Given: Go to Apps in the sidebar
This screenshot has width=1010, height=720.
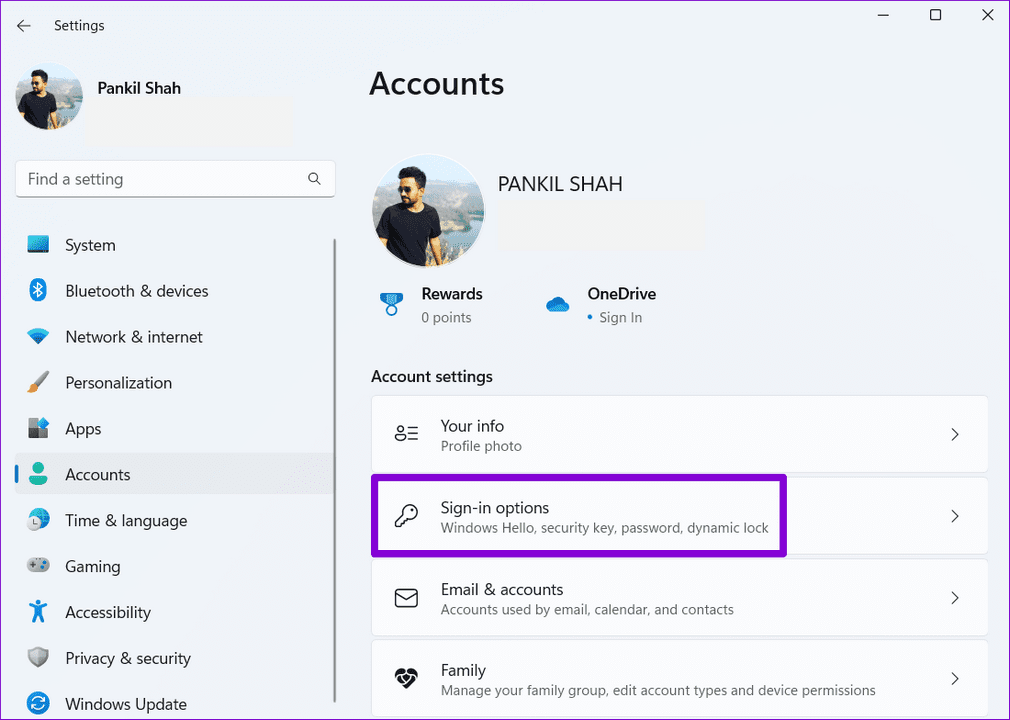Looking at the screenshot, I should (83, 429).
